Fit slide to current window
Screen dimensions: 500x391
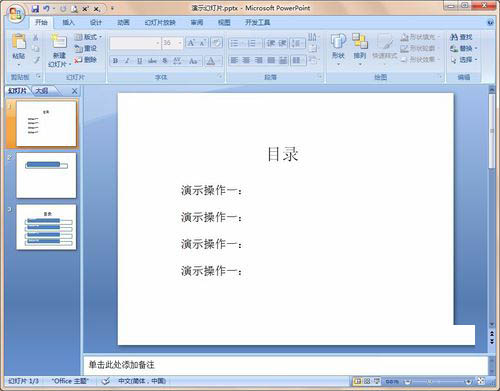[x=481, y=381]
